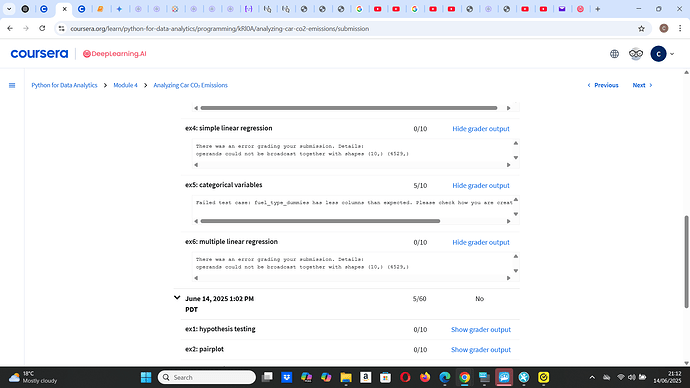Hide grader output for ex5 categorical variables
The width and height of the screenshot is (690, 388).
point(481,185)
